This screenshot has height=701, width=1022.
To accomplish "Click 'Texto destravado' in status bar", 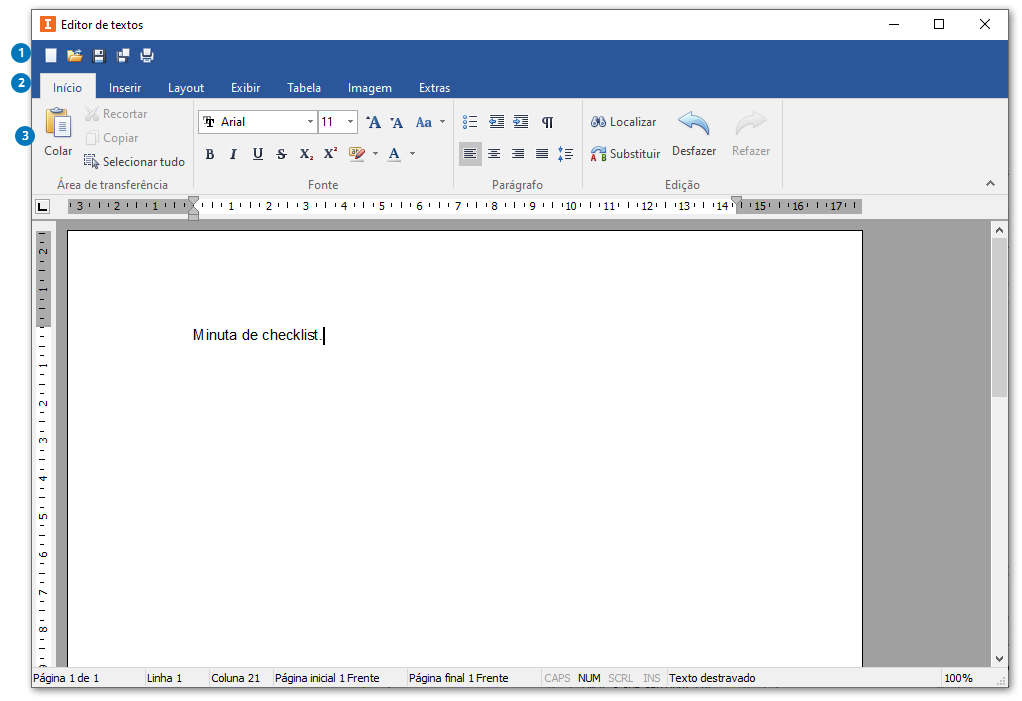I will click(x=712, y=678).
